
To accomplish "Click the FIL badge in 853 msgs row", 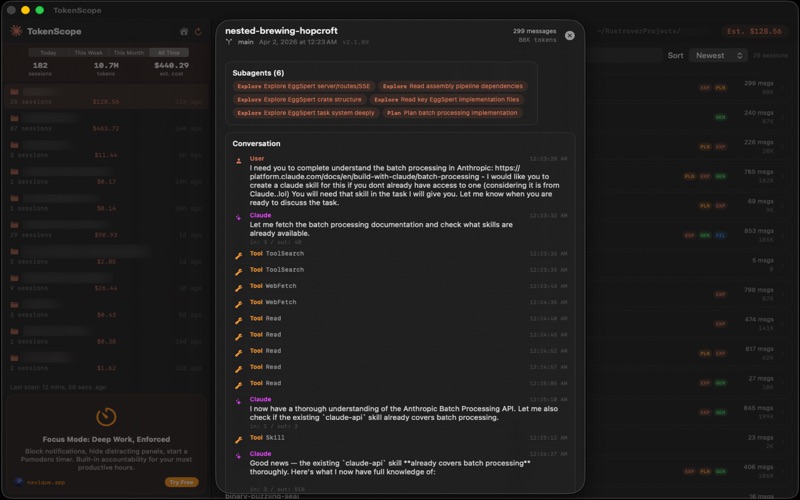I will tap(720, 235).
